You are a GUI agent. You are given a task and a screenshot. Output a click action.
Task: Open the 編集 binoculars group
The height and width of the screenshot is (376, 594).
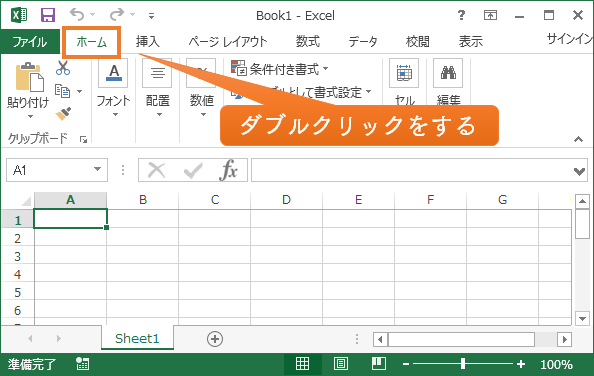click(448, 83)
